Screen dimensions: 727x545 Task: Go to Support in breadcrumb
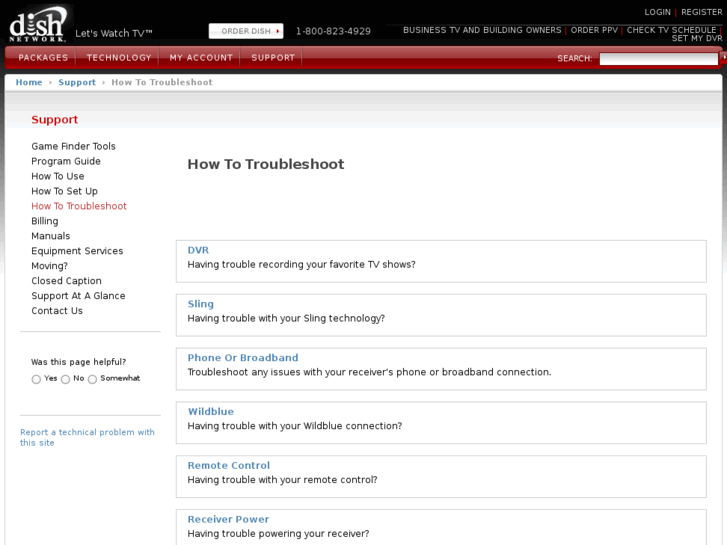77,82
